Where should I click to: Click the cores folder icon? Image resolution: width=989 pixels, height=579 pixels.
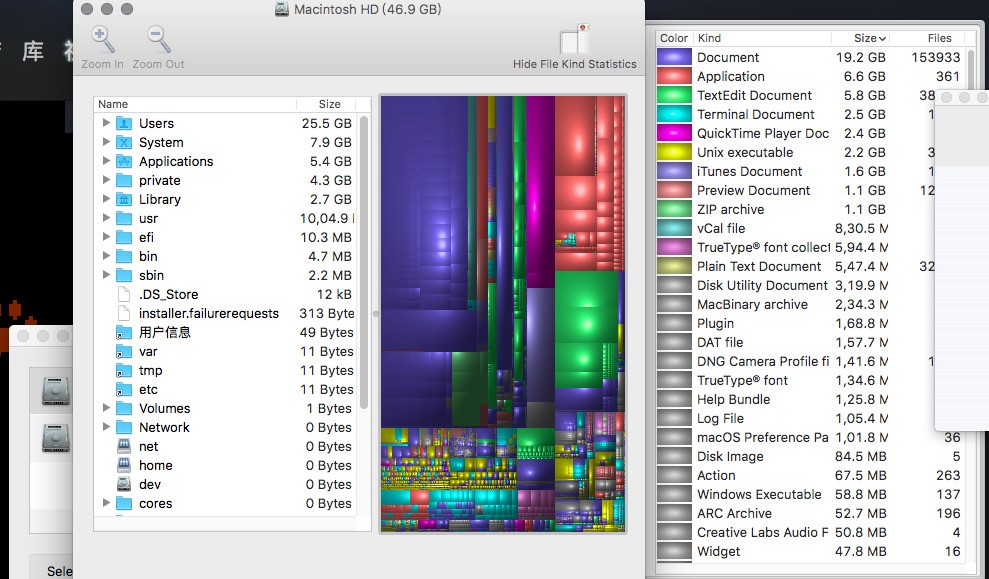(124, 503)
